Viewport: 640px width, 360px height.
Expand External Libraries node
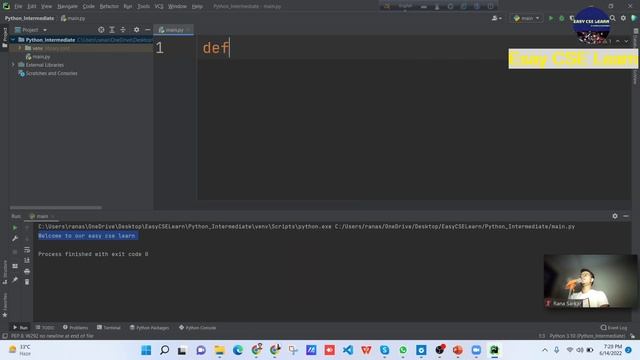point(13,65)
